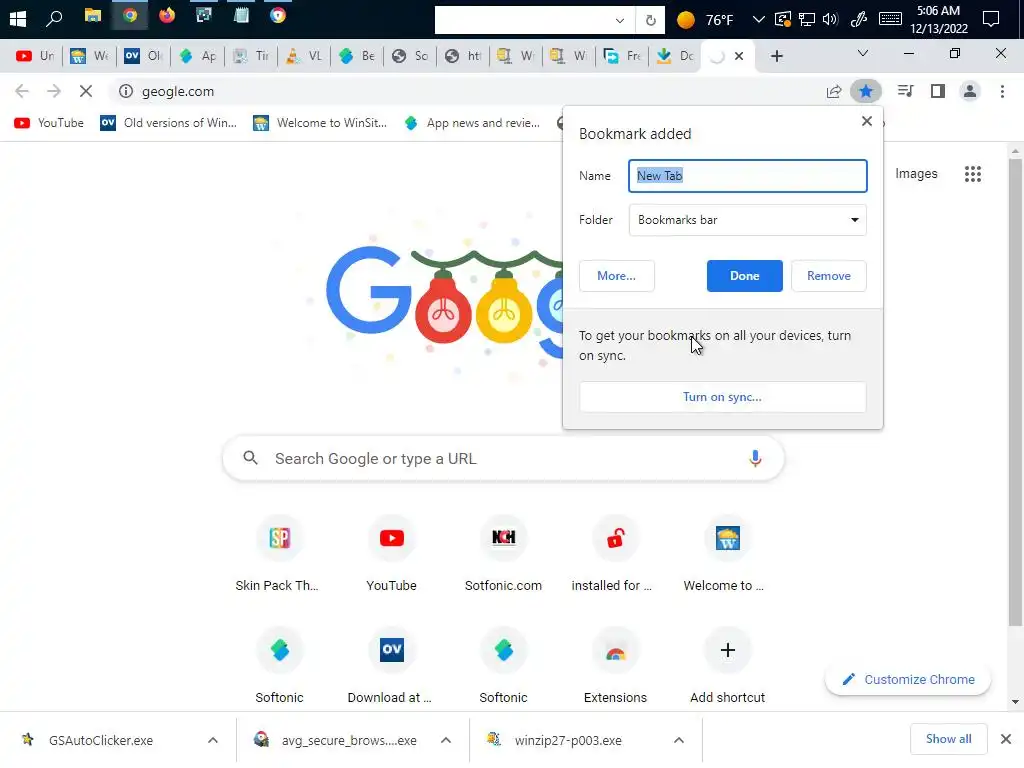Expand options for winzip27-p003.exe download
1024x768 pixels.
(679, 740)
